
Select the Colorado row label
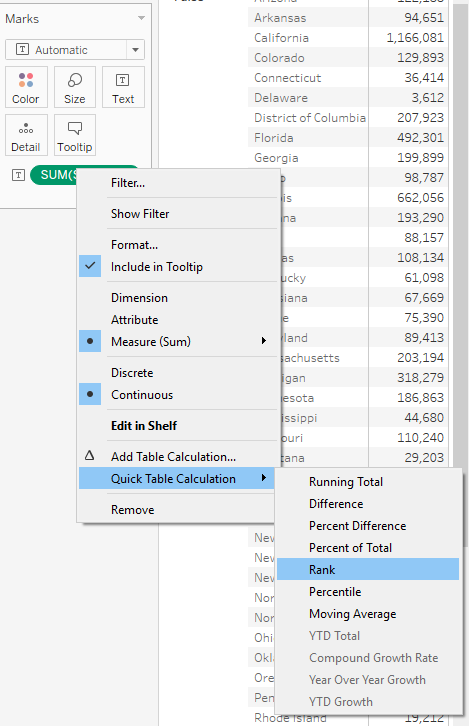point(279,58)
